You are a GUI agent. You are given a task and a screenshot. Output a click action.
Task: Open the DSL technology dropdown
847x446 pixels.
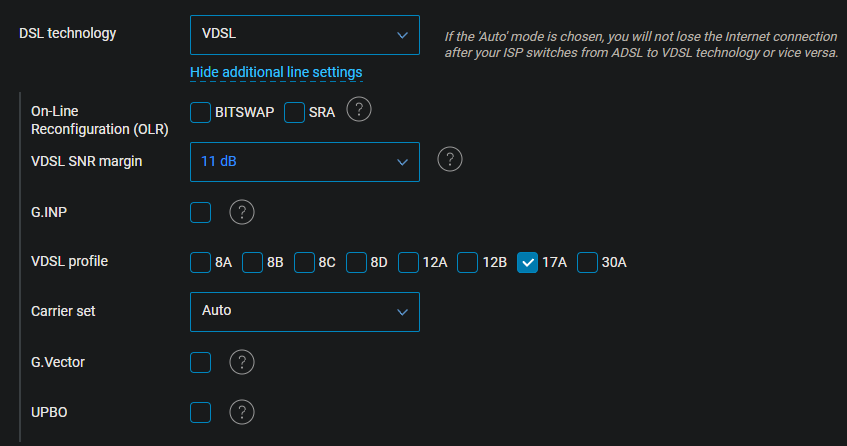point(305,35)
